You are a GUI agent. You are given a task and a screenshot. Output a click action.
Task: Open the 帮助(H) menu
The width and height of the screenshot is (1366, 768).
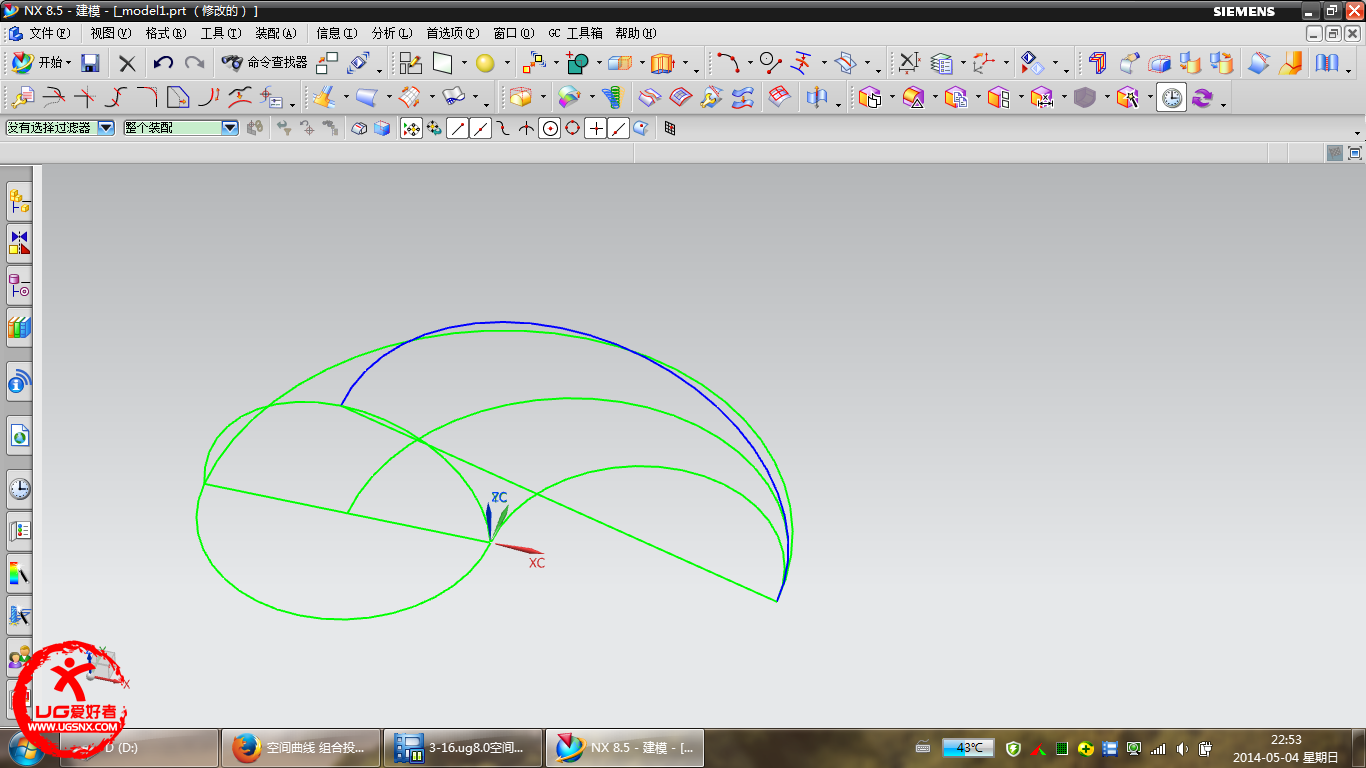click(636, 33)
